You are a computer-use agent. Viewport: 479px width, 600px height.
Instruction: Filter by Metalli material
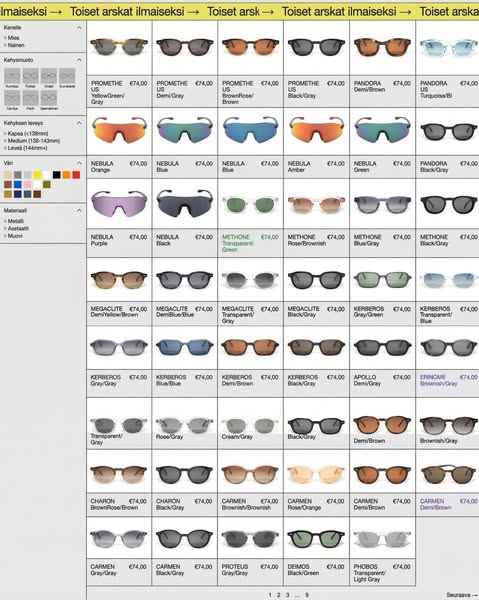click(14, 221)
